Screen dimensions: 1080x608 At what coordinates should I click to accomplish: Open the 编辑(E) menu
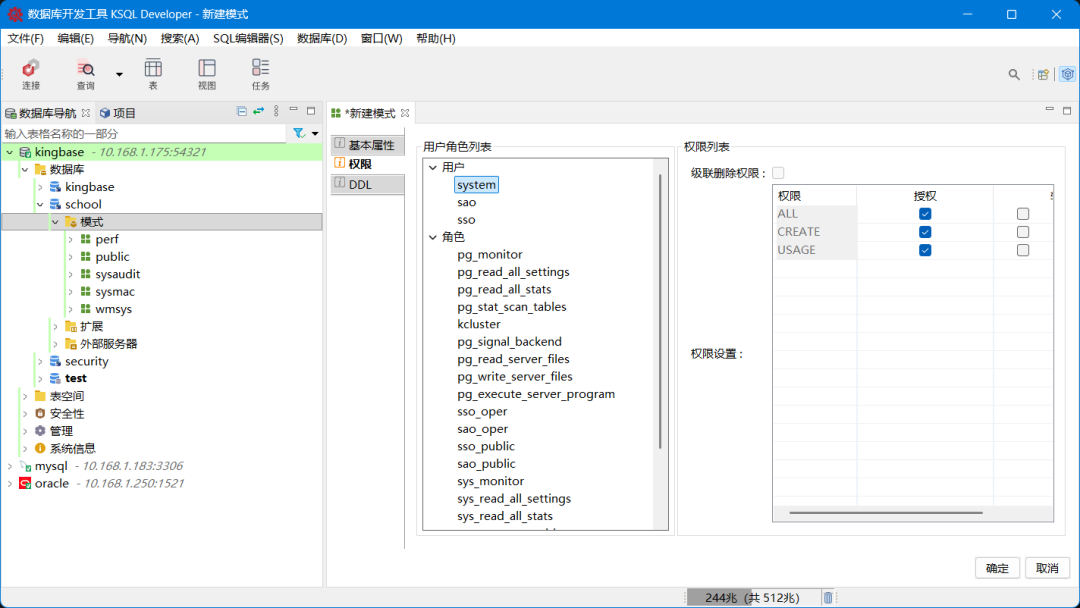(76, 39)
